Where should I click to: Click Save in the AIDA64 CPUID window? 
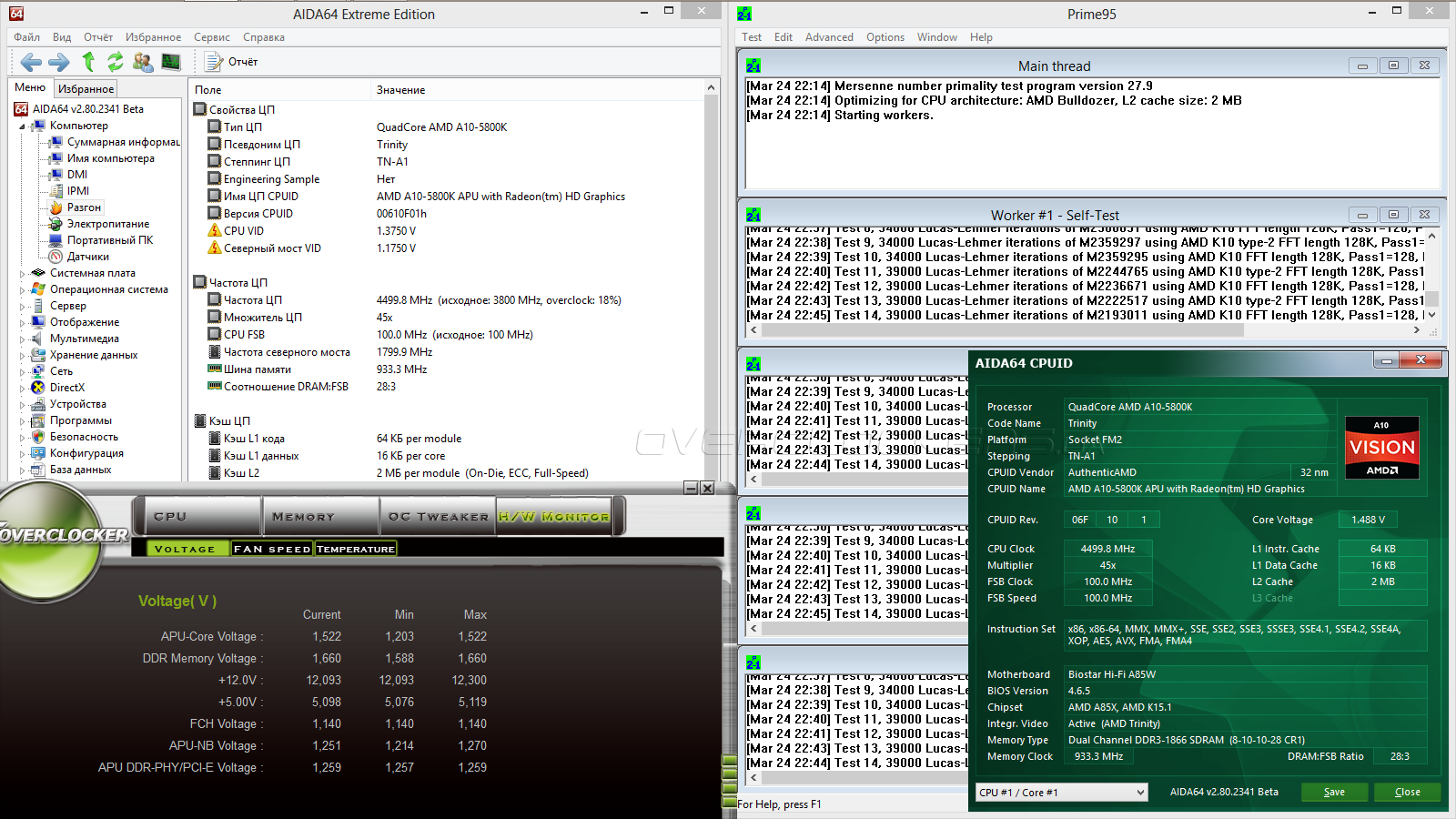(x=1334, y=792)
